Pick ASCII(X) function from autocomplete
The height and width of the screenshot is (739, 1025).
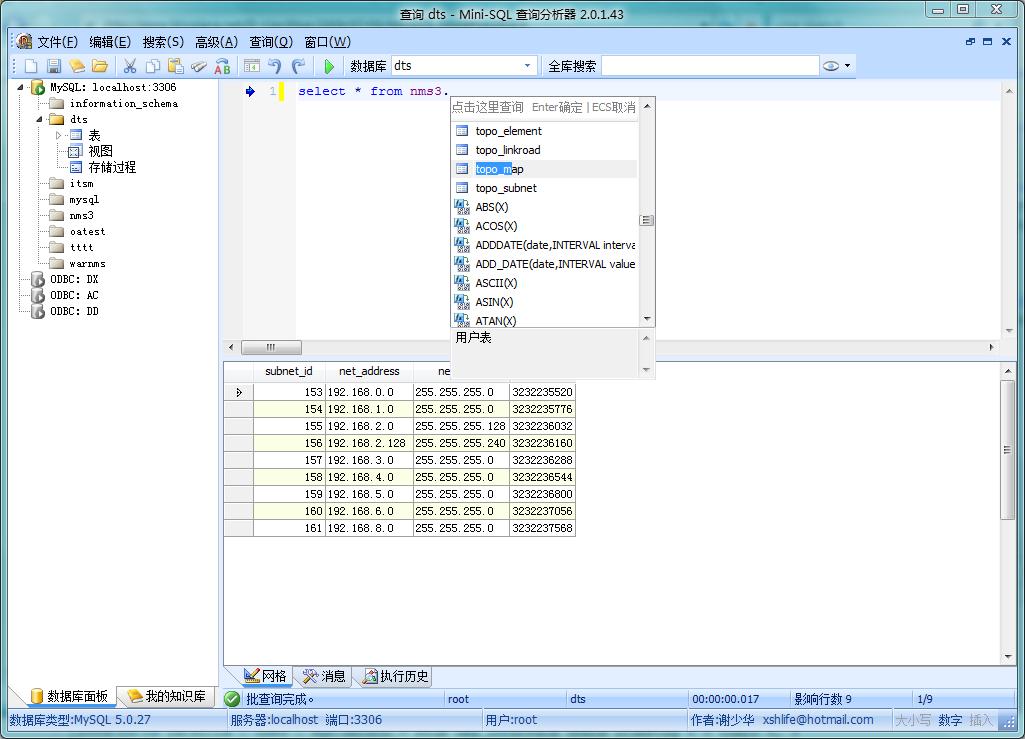point(545,283)
